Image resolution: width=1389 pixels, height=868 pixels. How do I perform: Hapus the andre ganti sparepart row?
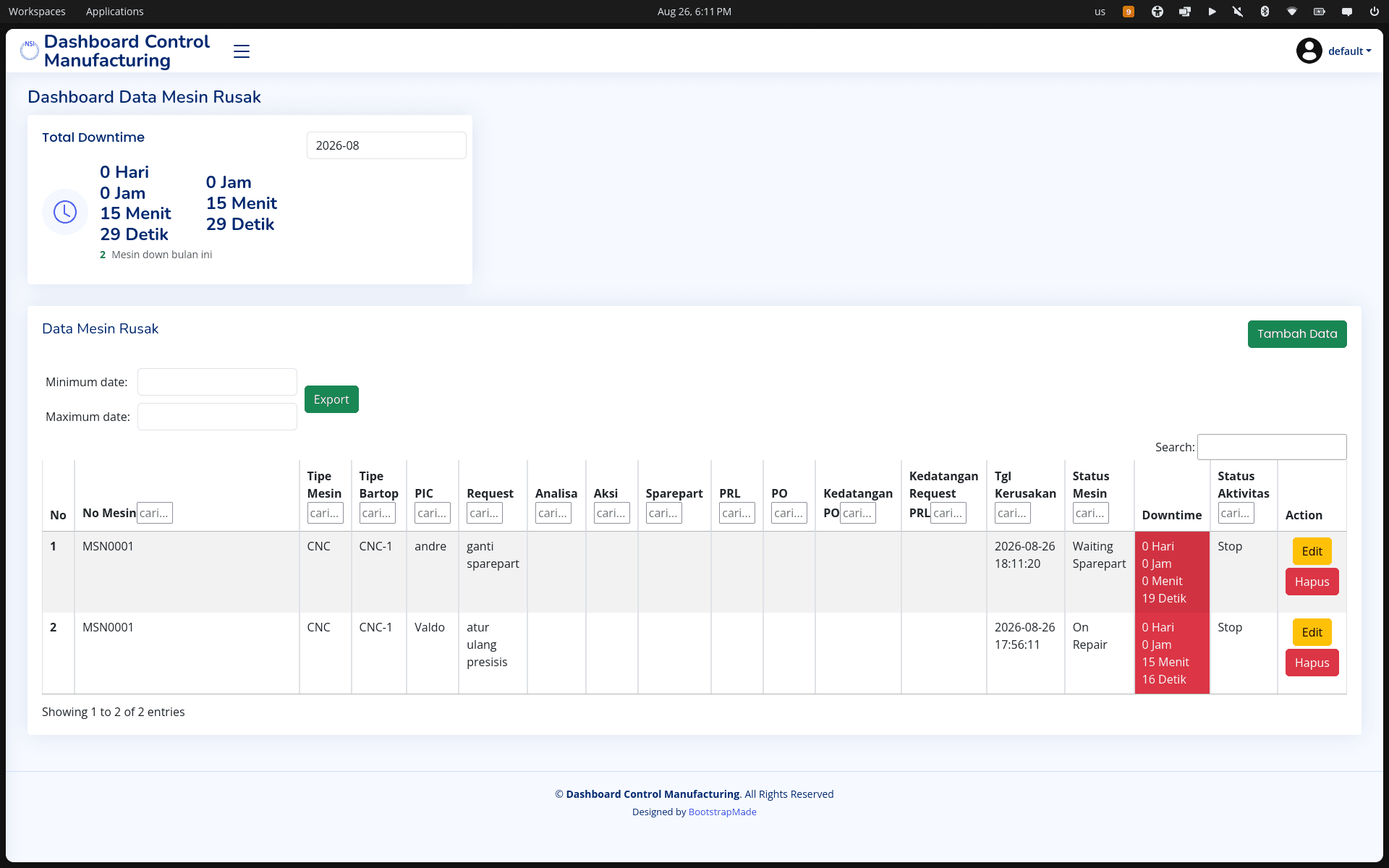1312,582
